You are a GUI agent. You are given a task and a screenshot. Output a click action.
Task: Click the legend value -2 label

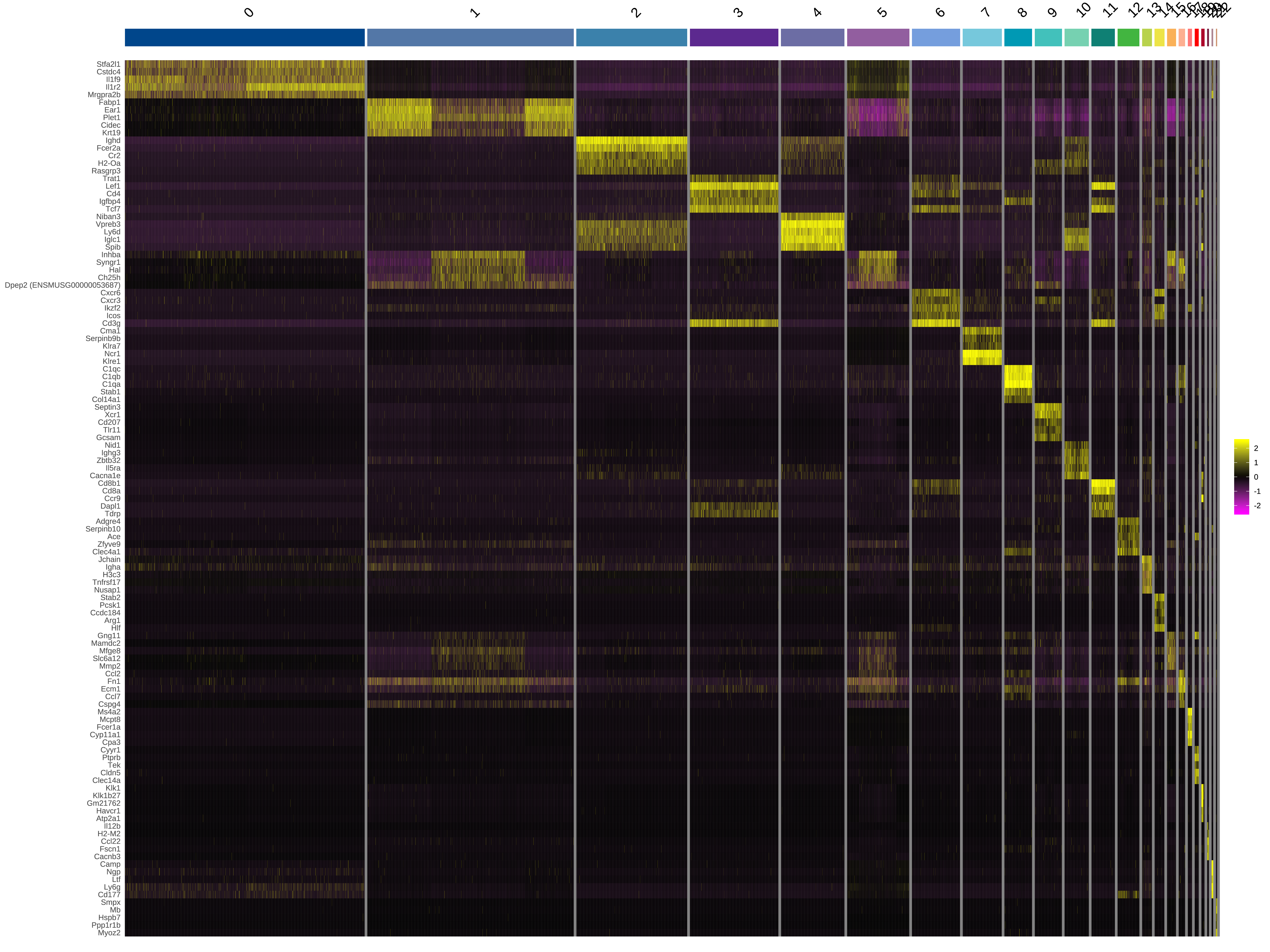(x=1257, y=506)
